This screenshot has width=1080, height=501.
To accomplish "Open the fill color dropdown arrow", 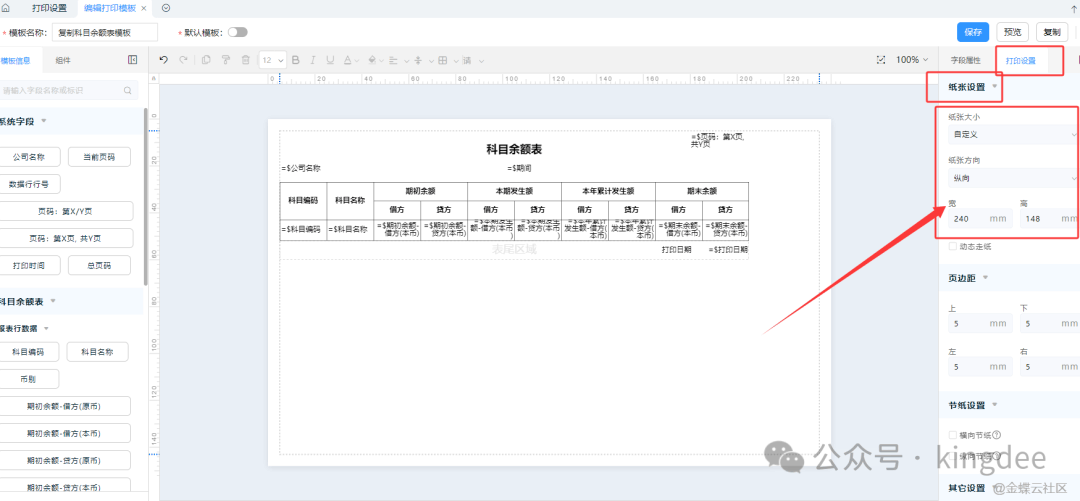I will pyautogui.click(x=382, y=60).
